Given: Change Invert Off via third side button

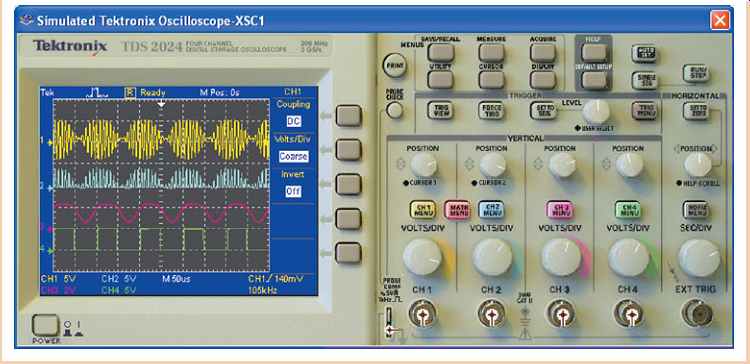Looking at the screenshot, I should (x=348, y=184).
